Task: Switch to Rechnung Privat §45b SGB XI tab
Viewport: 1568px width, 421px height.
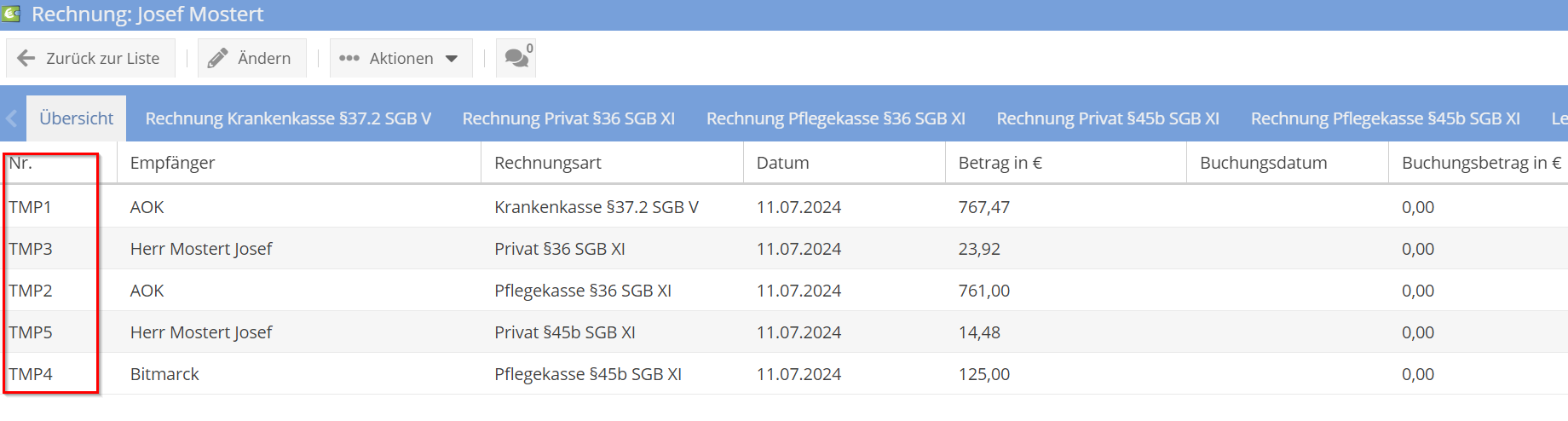Action: 1107,118
